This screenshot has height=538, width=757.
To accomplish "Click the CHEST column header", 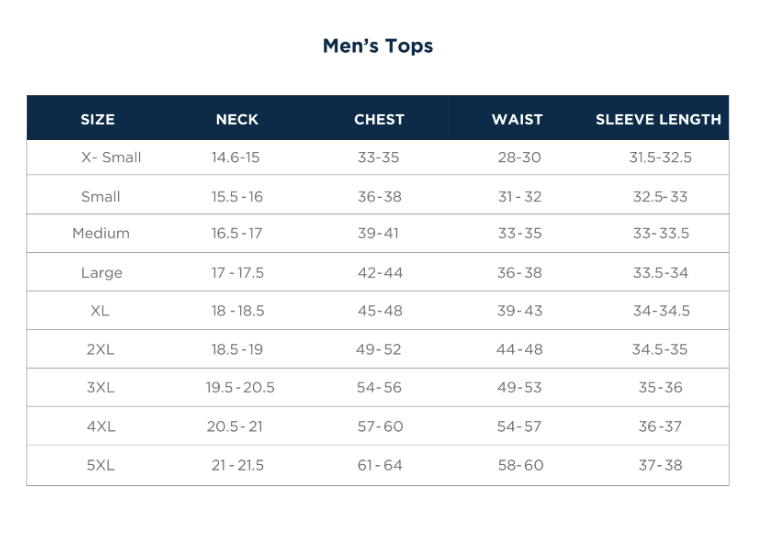I will pyautogui.click(x=379, y=119).
